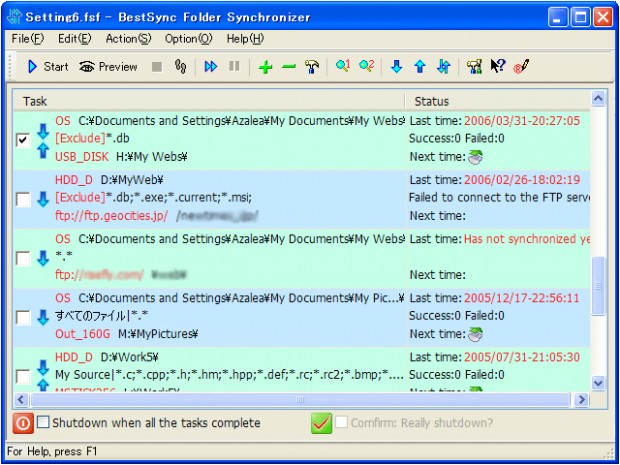Click the USB_DISK H:¥My Webs¥ path

[x=121, y=157]
